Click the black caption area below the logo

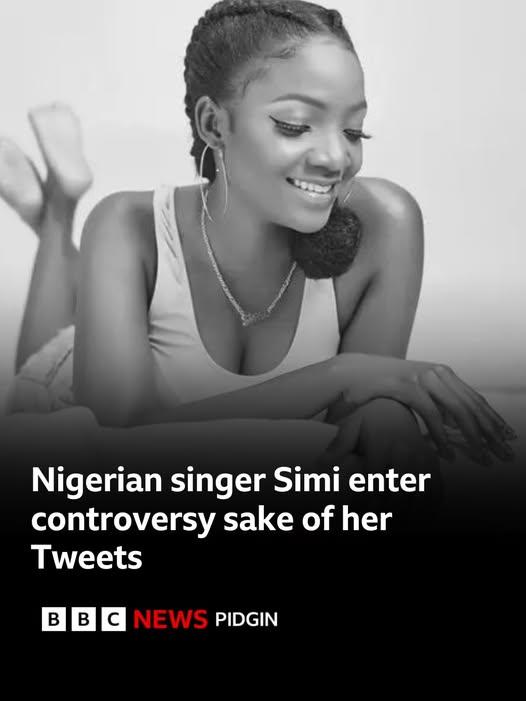[263, 666]
